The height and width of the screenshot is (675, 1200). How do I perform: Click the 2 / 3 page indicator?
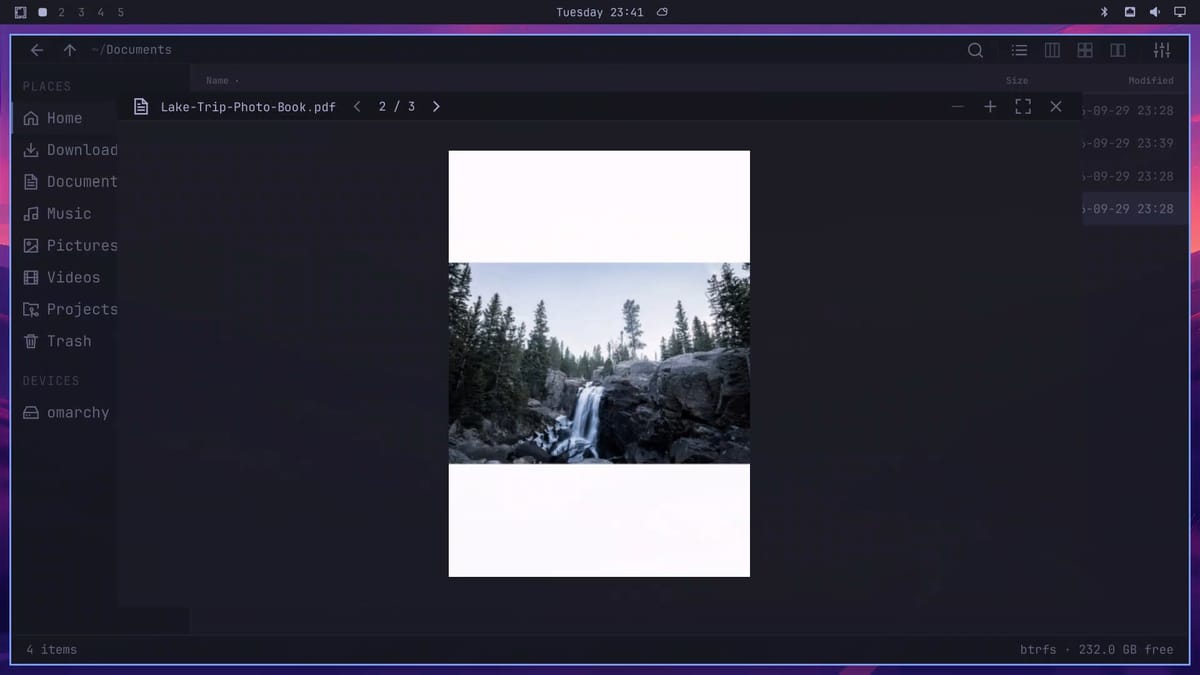coord(397,106)
